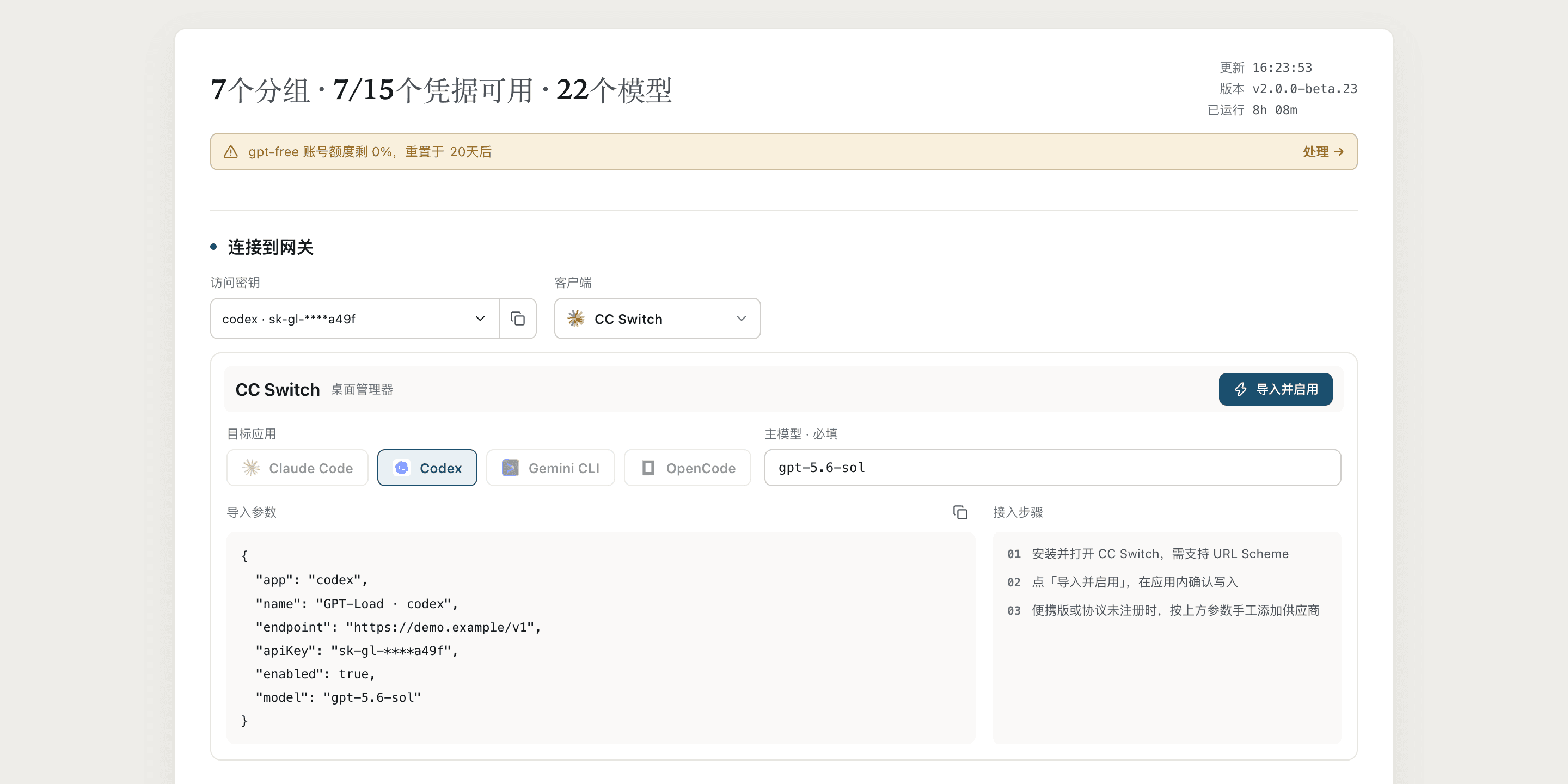Viewport: 1568px width, 784px height.
Task: Click the "endpoint" line in the JSON
Action: point(398,628)
